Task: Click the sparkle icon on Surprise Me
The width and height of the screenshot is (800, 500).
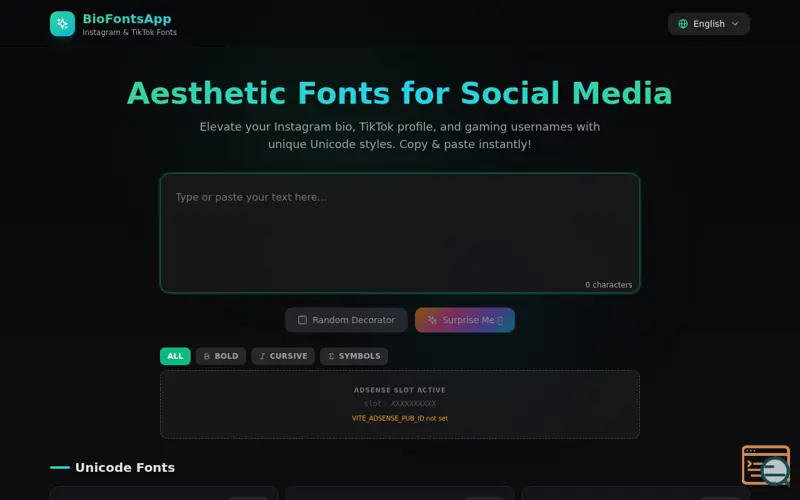Action: click(432, 320)
